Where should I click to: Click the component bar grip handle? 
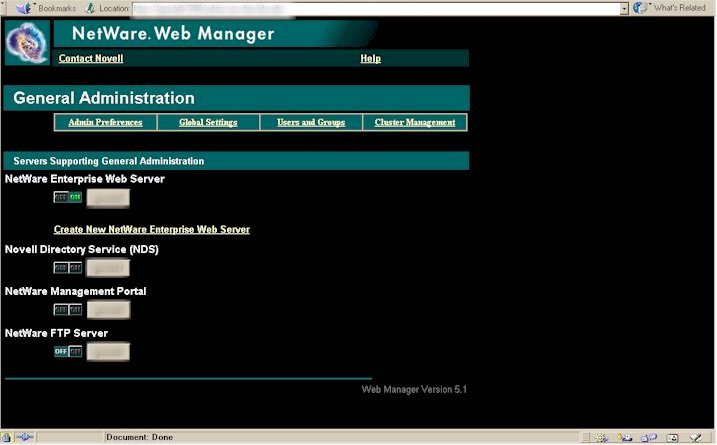coord(585,438)
